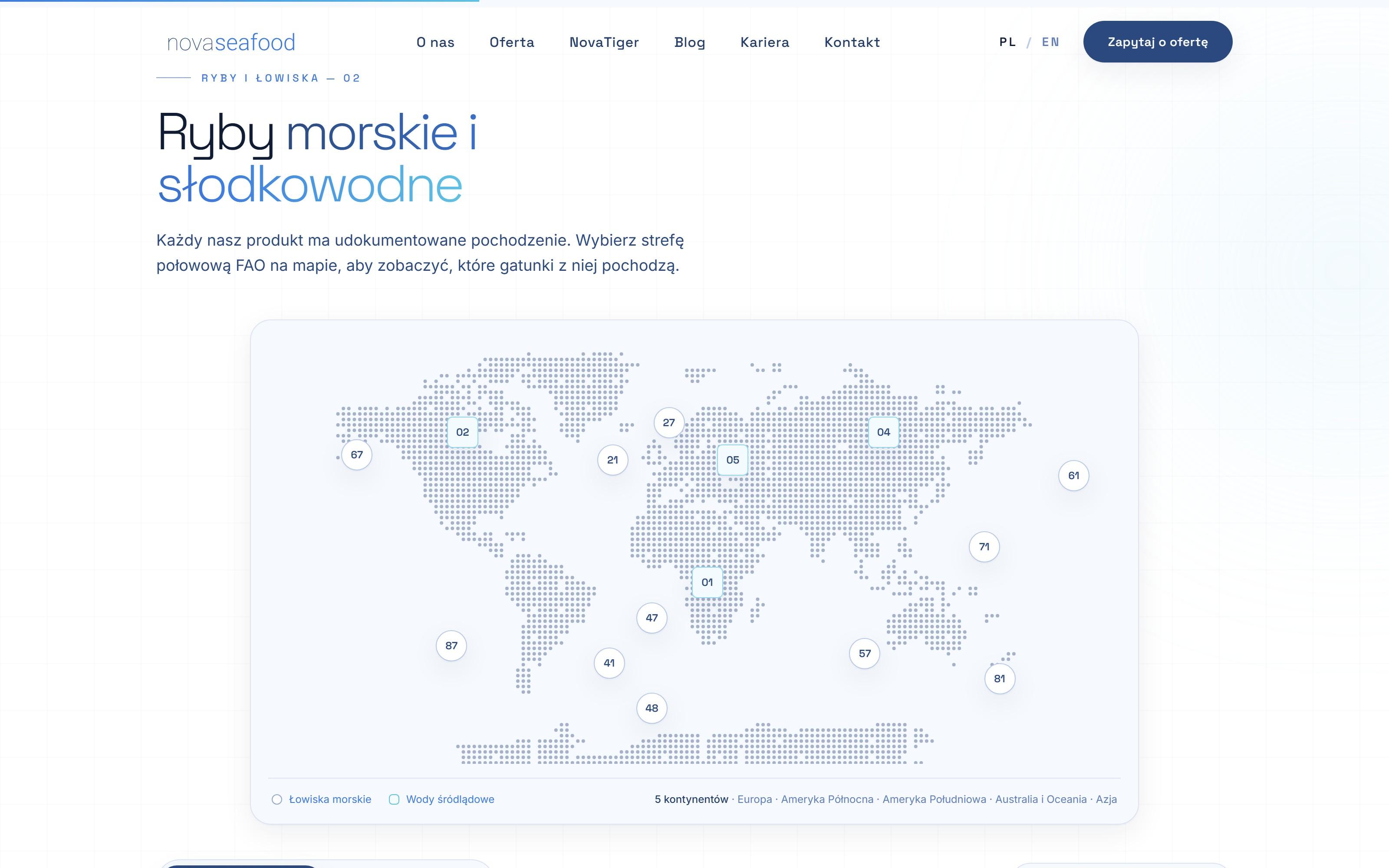Click the Łowiska morskie legend entry

tap(321, 799)
